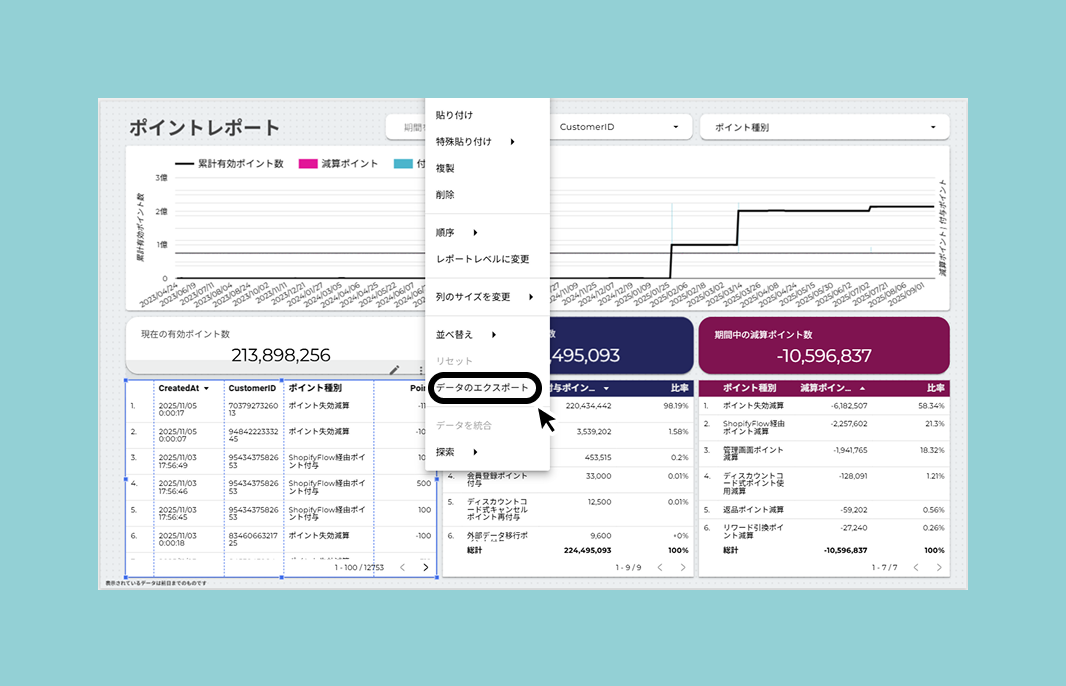Click the date cell 2025/11/05 0:00:17
1066x686 pixels.
click(x=177, y=409)
